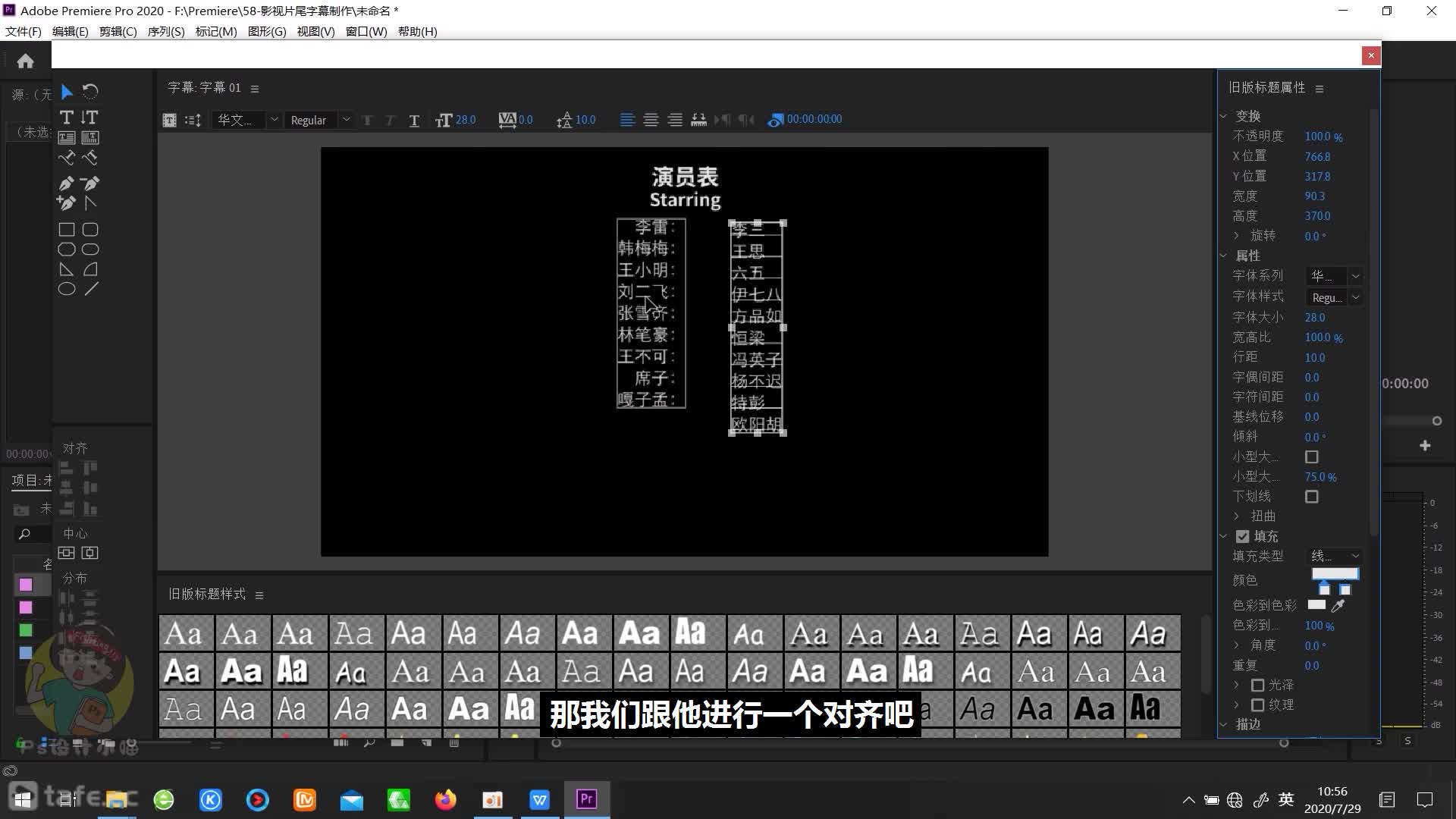The image size is (1456, 819).
Task: Open Roll/Crawl options icon
Action: pyautogui.click(x=193, y=120)
